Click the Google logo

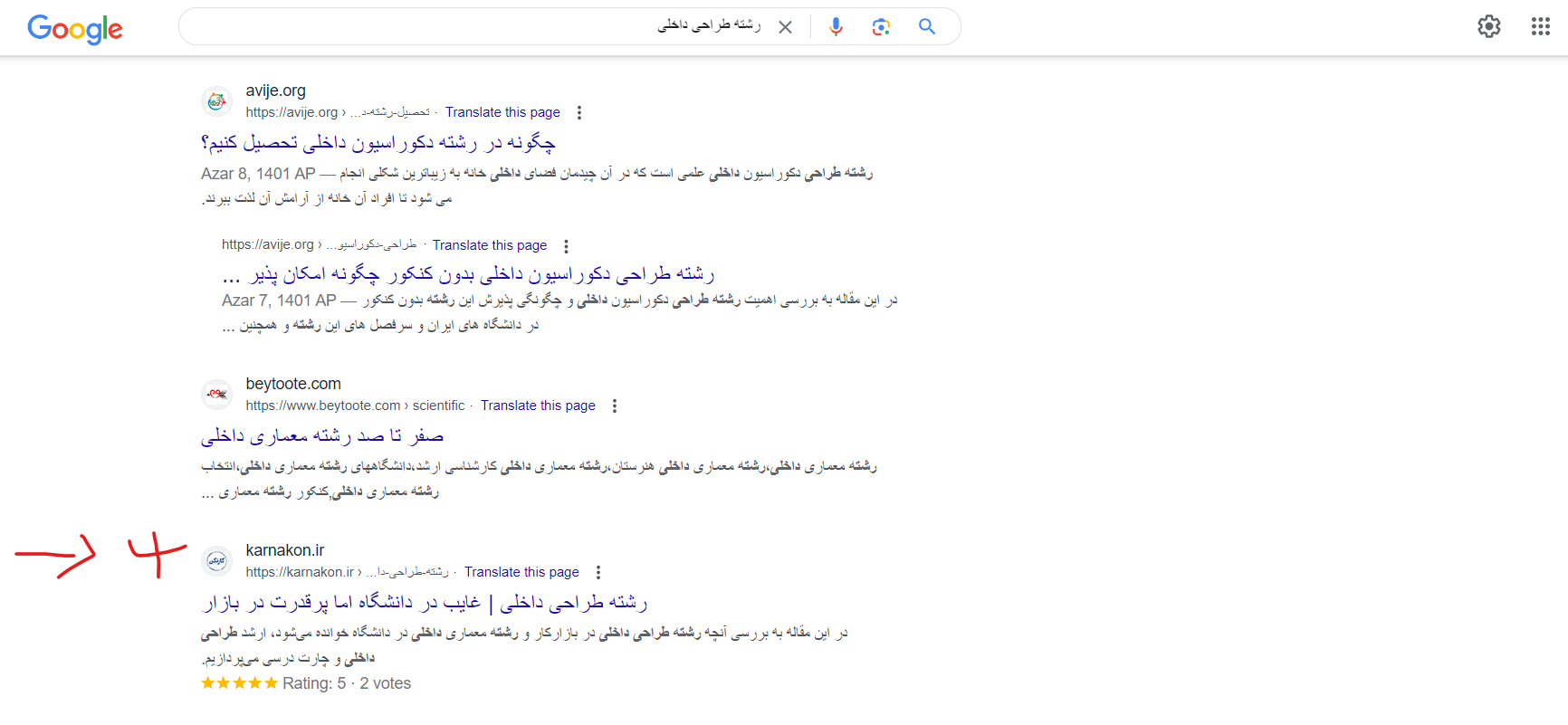click(x=75, y=29)
